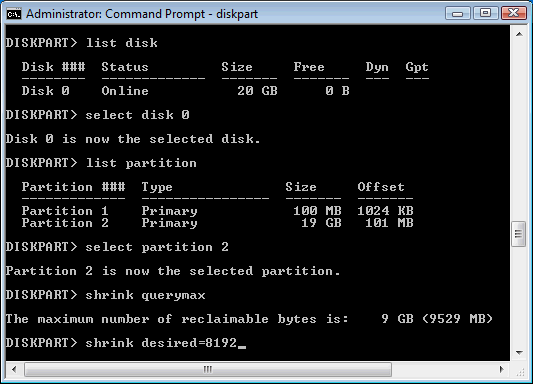This screenshot has height=384, width=533.
Task: Click the vertical scrollbar down arrow
Action: click(519, 353)
